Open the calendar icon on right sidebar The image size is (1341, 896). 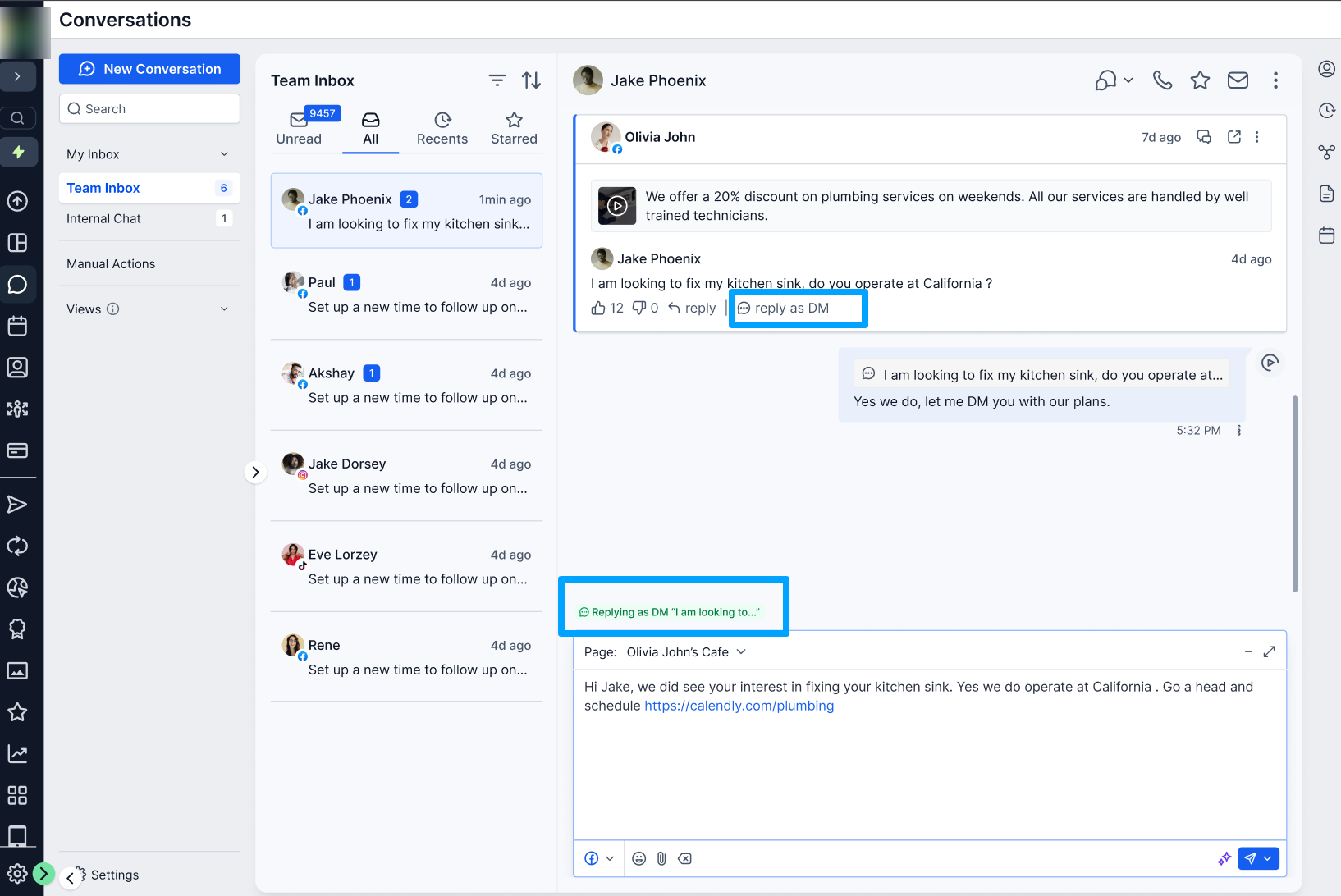[x=1326, y=235]
